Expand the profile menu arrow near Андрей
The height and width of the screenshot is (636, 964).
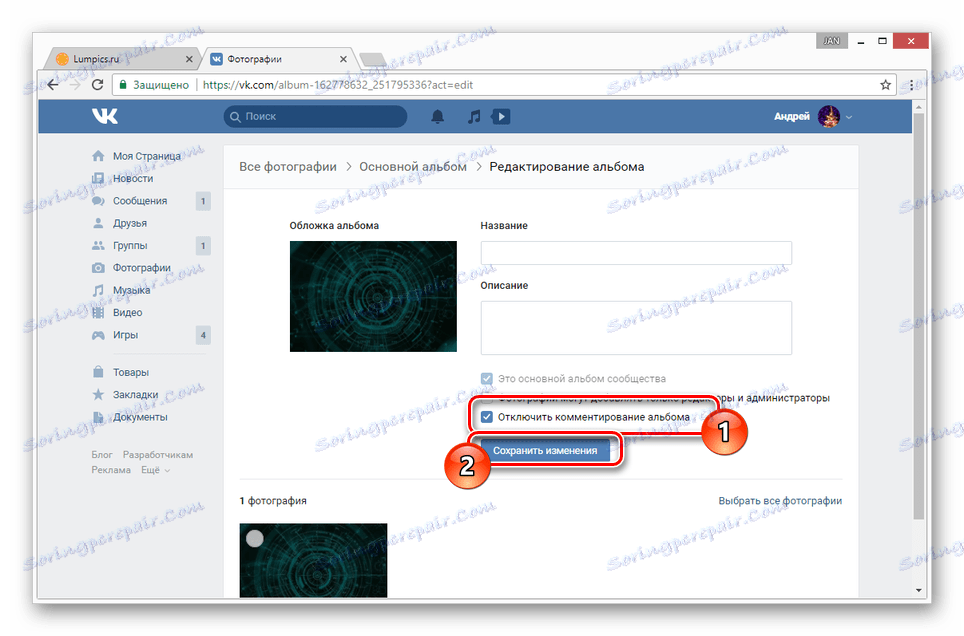(x=849, y=117)
